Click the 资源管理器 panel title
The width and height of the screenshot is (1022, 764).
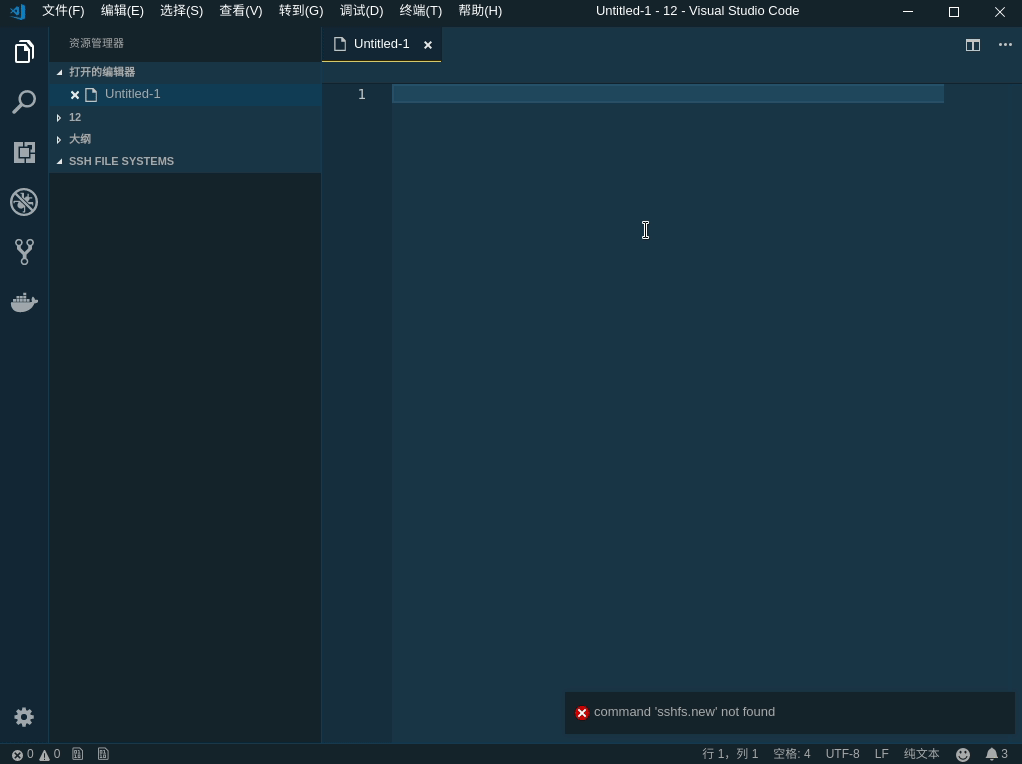tap(96, 43)
